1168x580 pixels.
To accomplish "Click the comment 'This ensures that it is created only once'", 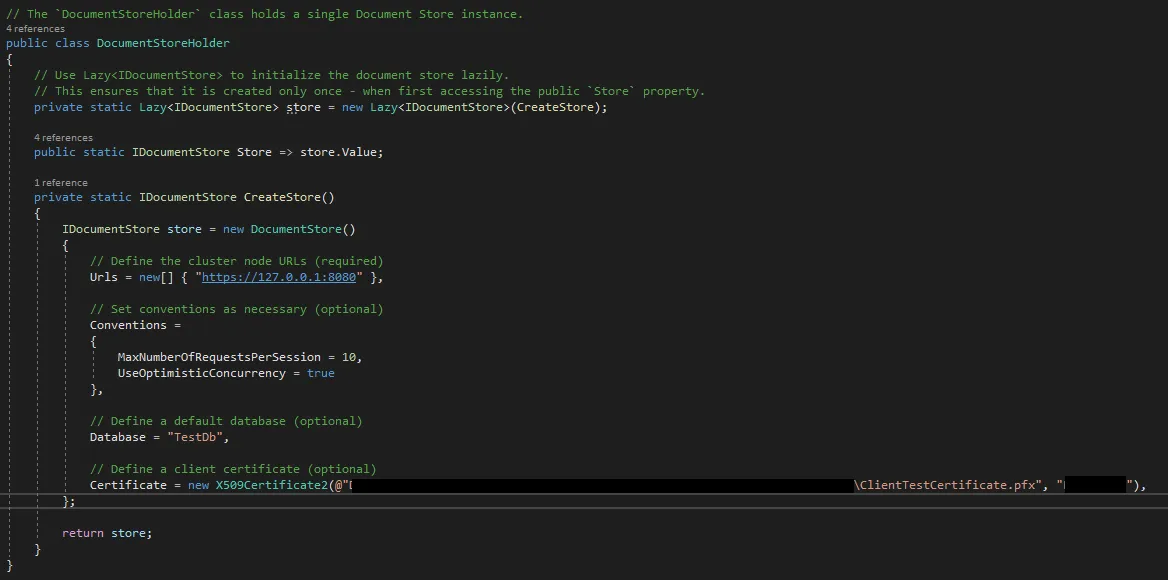I will coord(369,92).
